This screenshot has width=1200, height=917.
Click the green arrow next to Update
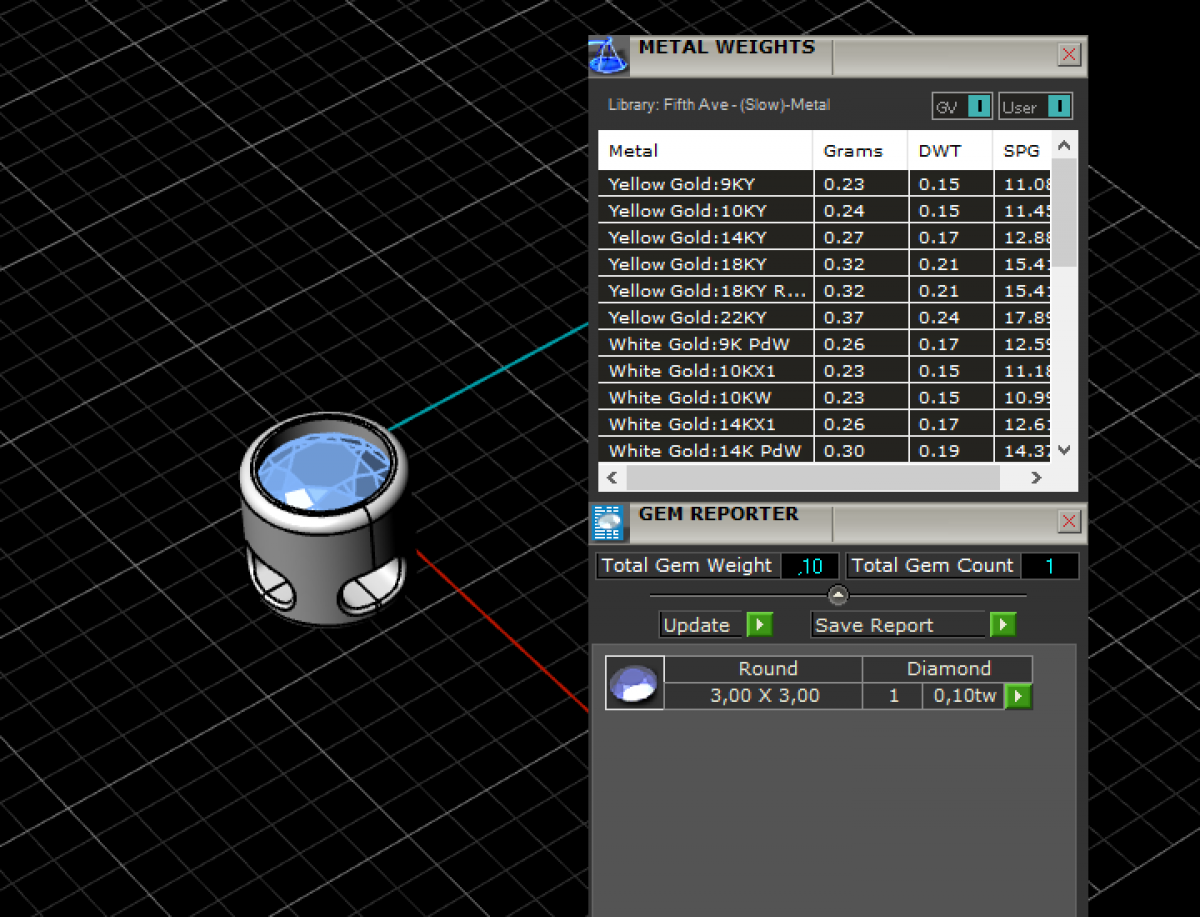point(759,625)
